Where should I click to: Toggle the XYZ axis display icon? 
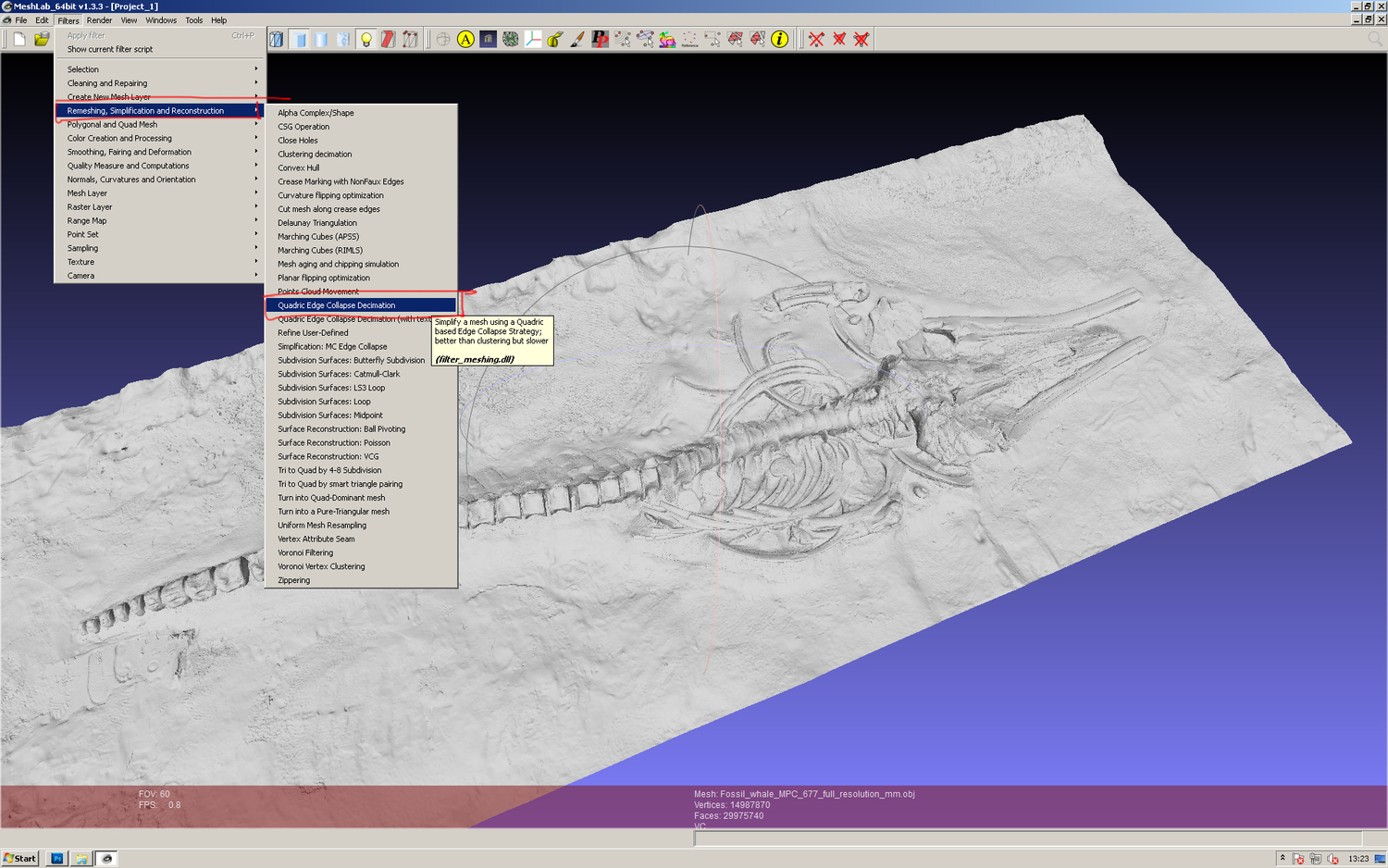[x=533, y=39]
